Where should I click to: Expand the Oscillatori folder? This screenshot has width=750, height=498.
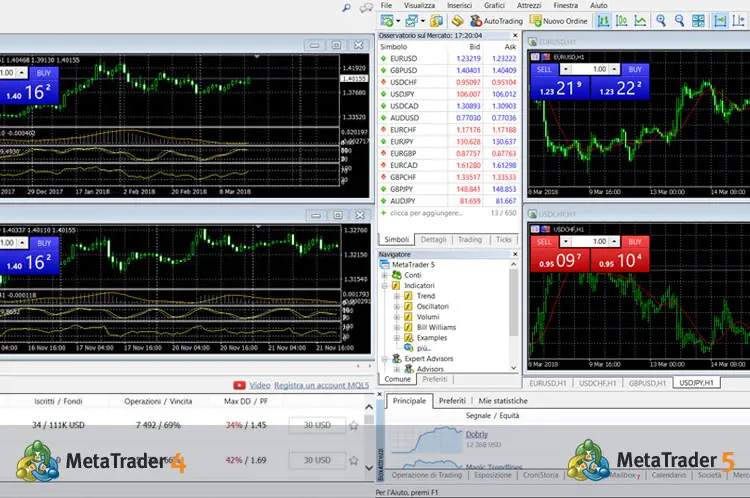(397, 307)
